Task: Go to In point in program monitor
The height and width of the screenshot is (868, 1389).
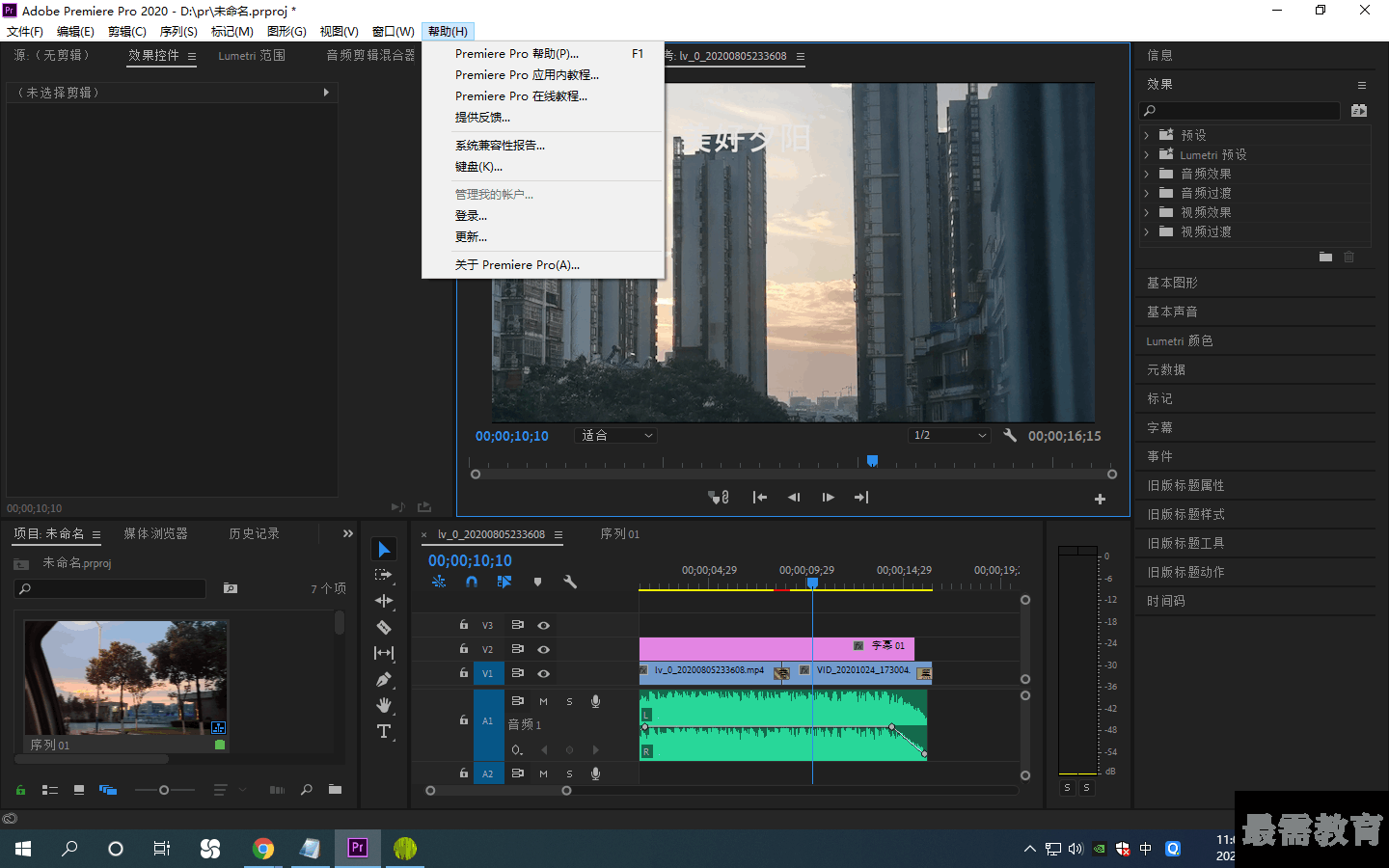Action: pos(760,498)
